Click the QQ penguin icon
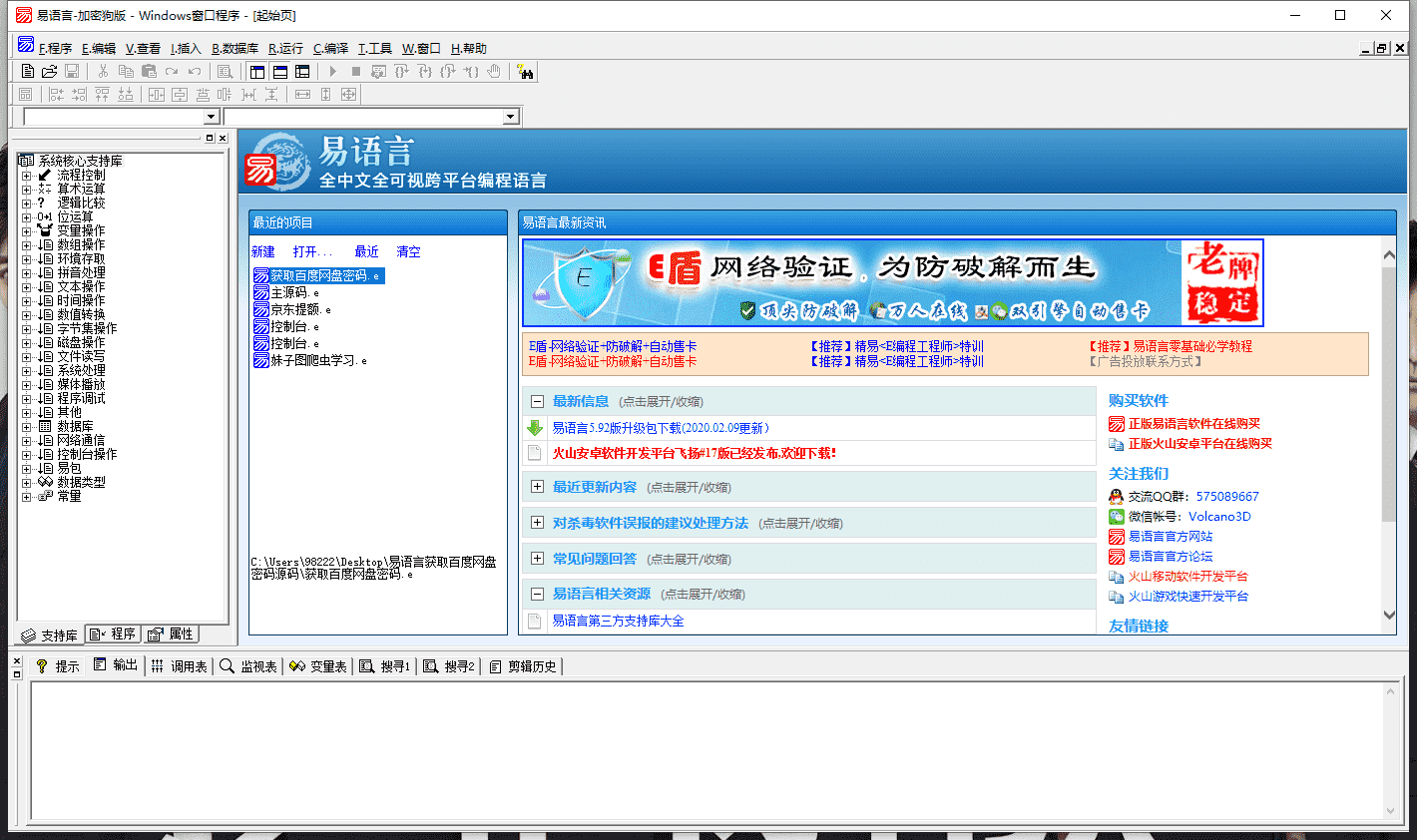The height and width of the screenshot is (840, 1417). (x=1117, y=496)
